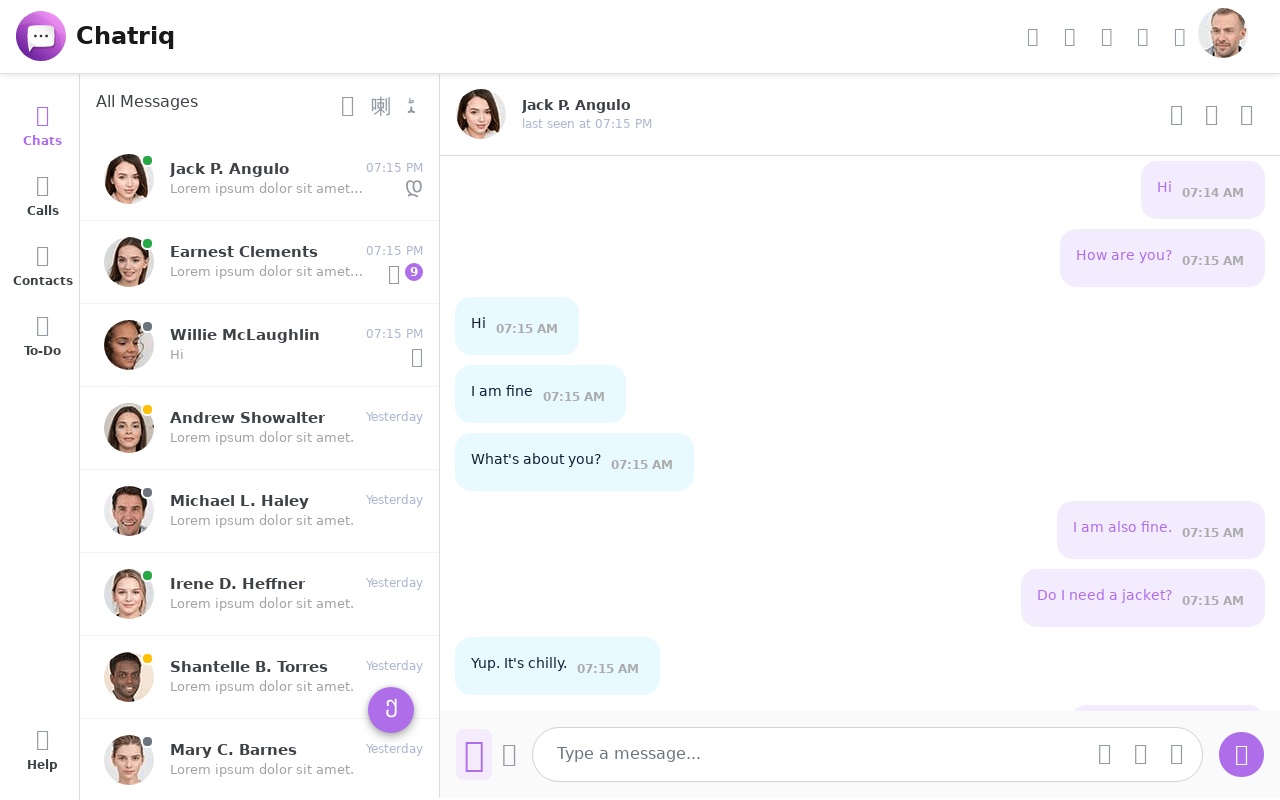This screenshot has height=800, width=1280.
Task: Click the last seen at 07:15 PM text
Action: pyautogui.click(x=587, y=124)
